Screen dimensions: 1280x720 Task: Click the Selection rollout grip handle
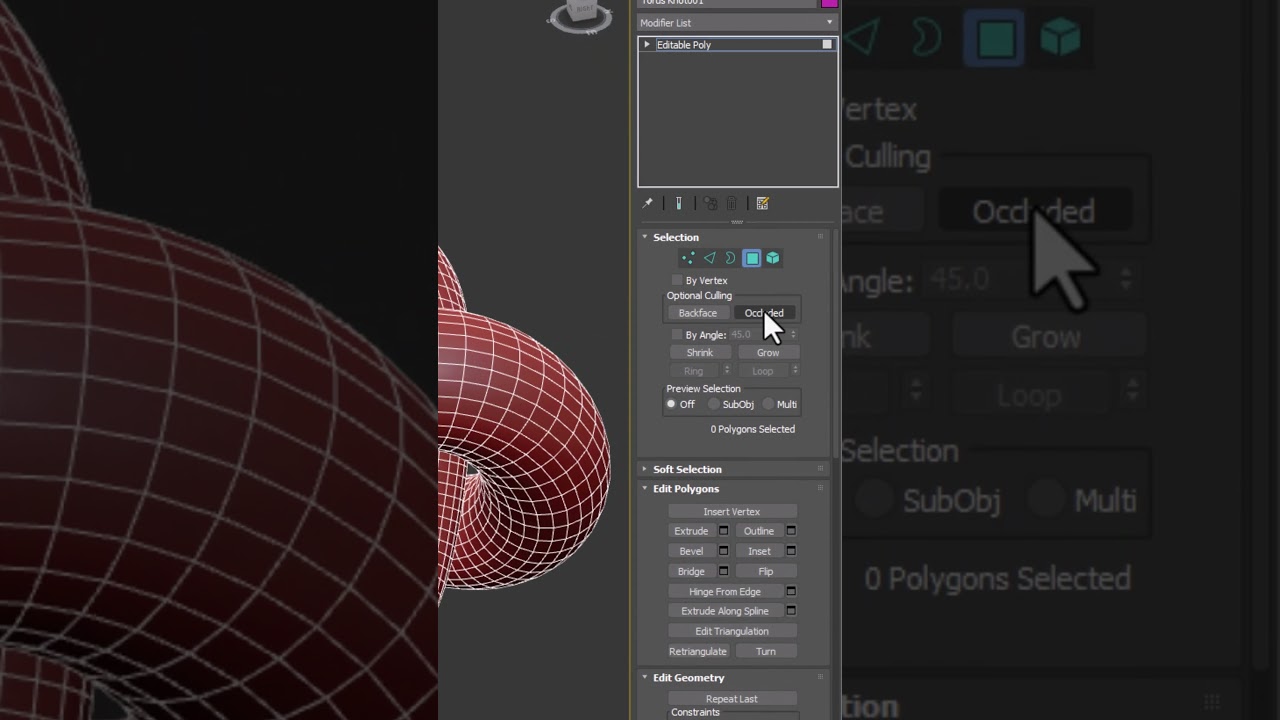(x=820, y=237)
